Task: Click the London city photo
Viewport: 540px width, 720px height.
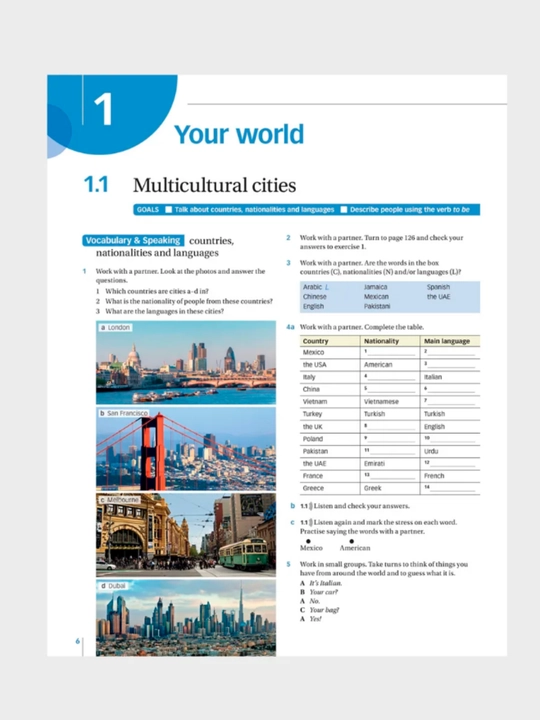Action: (x=186, y=362)
